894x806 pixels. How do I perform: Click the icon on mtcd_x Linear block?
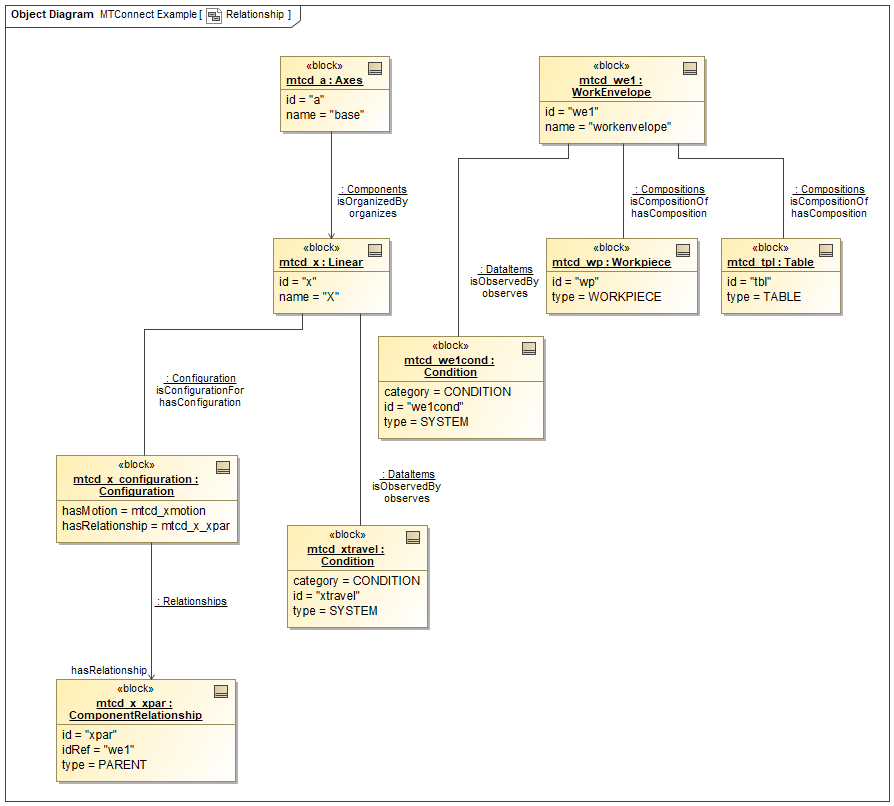[375, 251]
